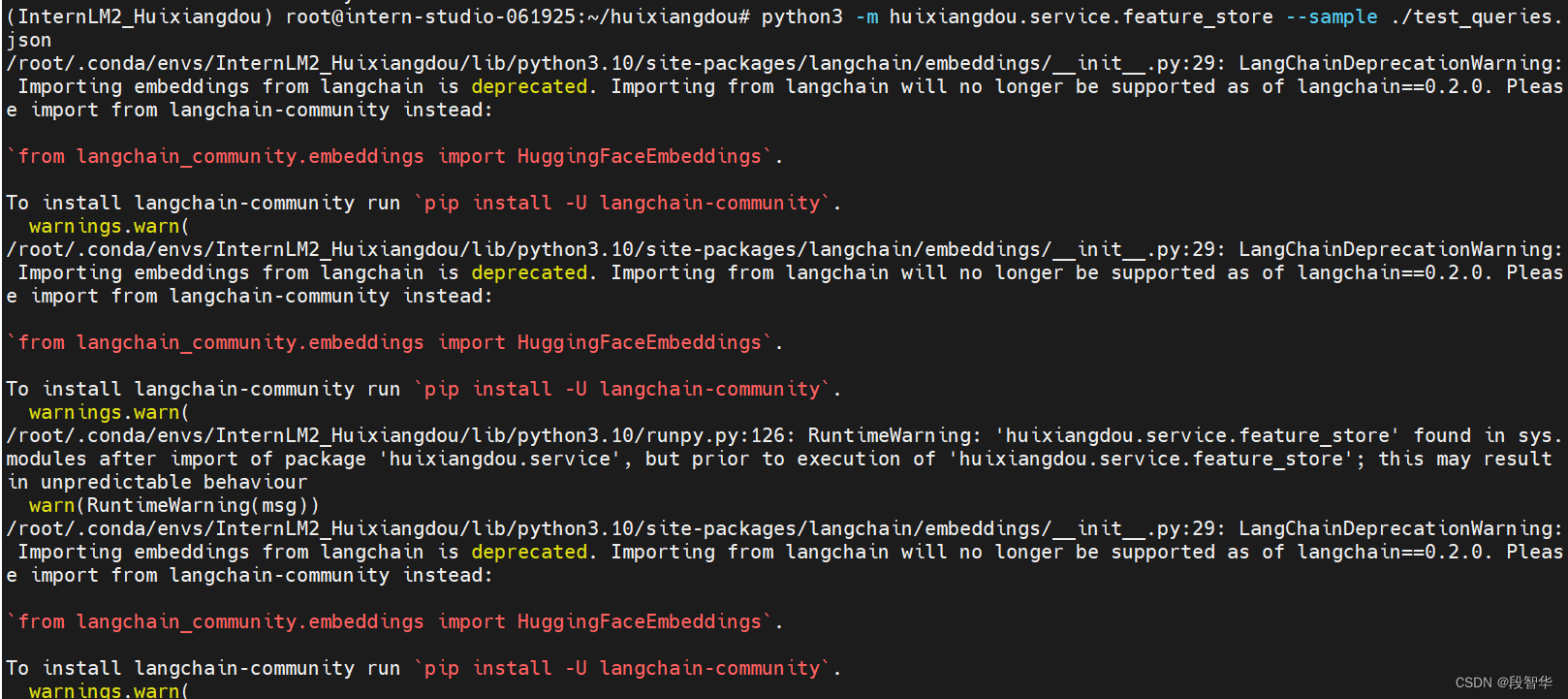Click the 'found in sys.' text
The width and height of the screenshot is (1568, 699).
click(1487, 435)
